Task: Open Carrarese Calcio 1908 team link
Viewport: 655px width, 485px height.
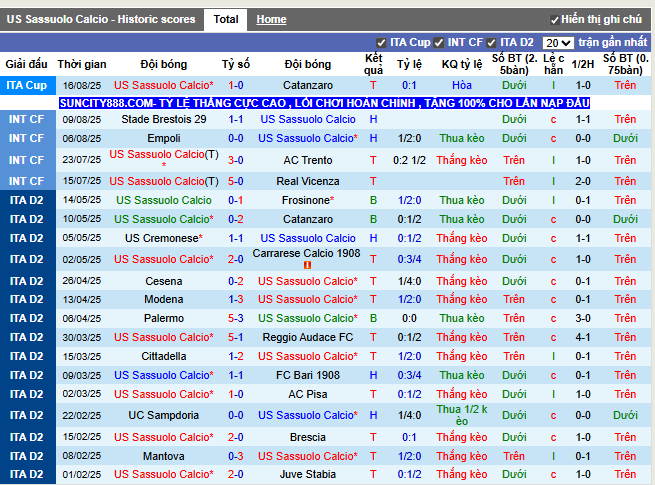Action: [306, 254]
